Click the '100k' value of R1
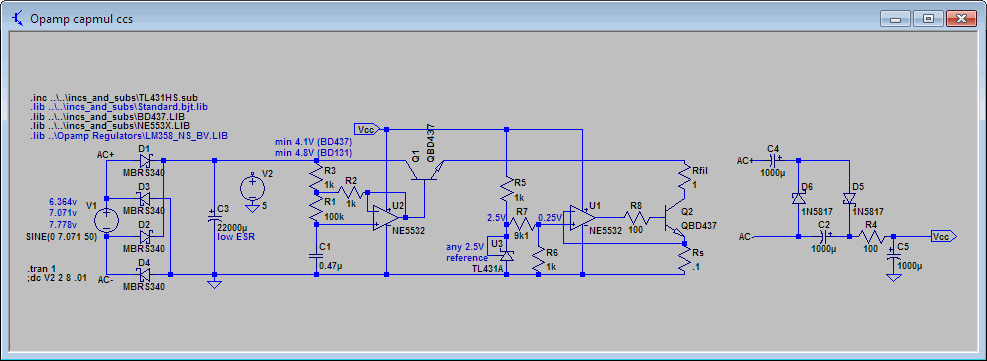987x361 pixels. [334, 217]
